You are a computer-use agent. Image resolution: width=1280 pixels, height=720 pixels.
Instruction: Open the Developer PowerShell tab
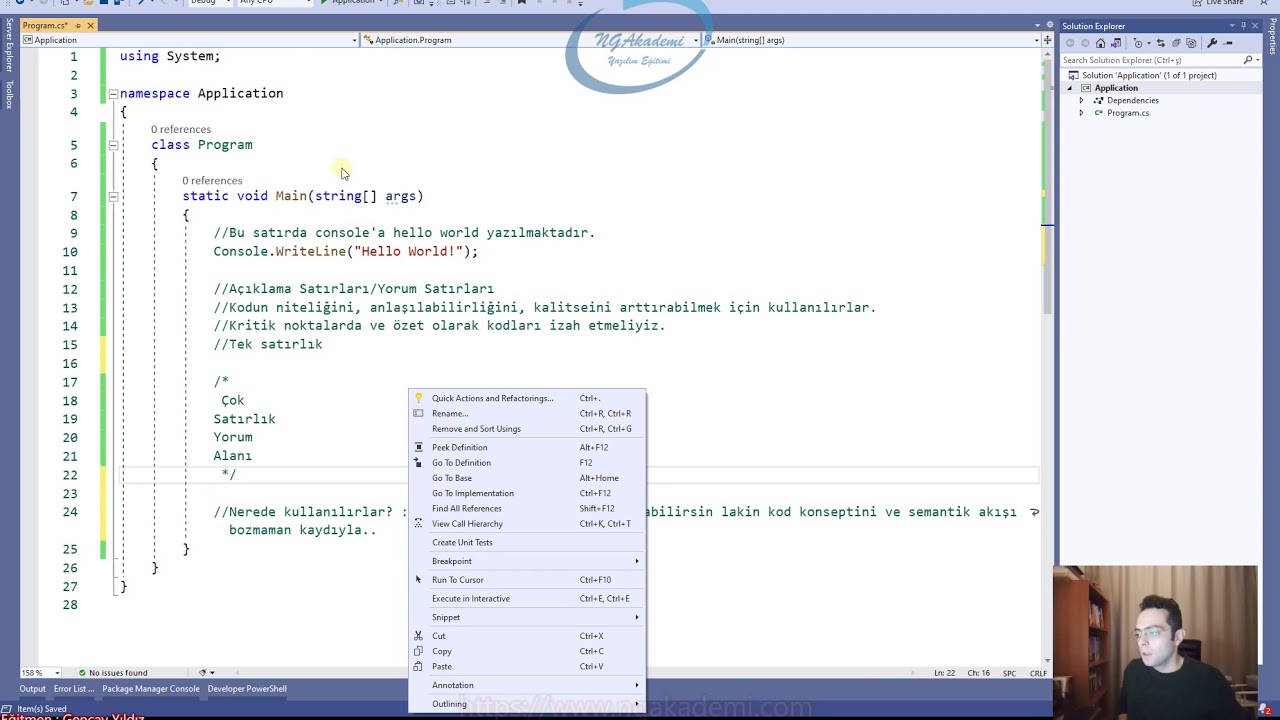pos(247,689)
